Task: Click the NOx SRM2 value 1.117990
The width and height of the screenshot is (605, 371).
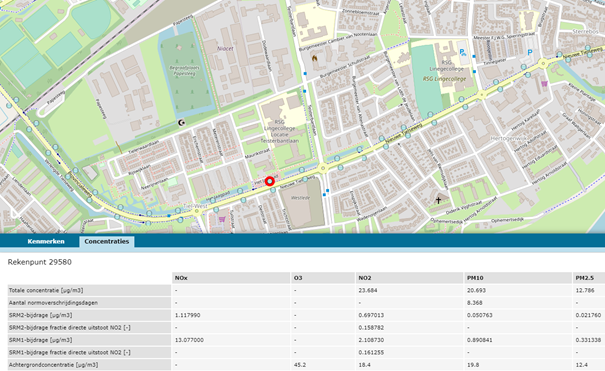Action: pyautogui.click(x=188, y=315)
